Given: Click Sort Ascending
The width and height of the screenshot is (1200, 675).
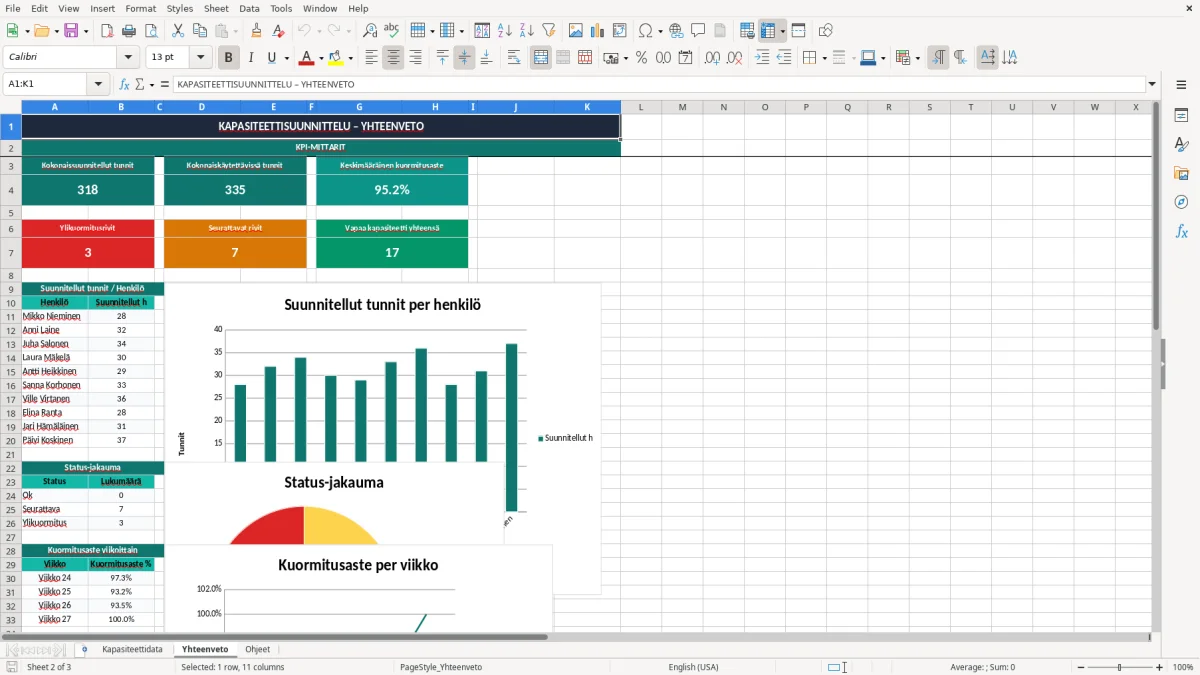Looking at the screenshot, I should 505,31.
